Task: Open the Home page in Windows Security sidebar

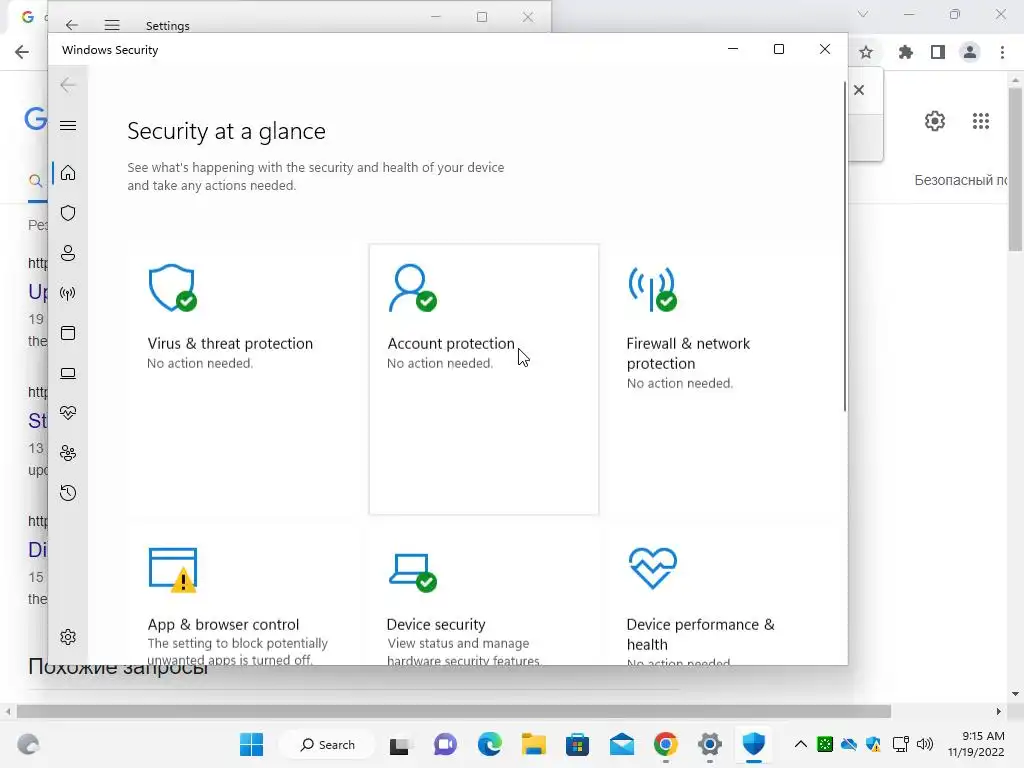Action: point(68,173)
